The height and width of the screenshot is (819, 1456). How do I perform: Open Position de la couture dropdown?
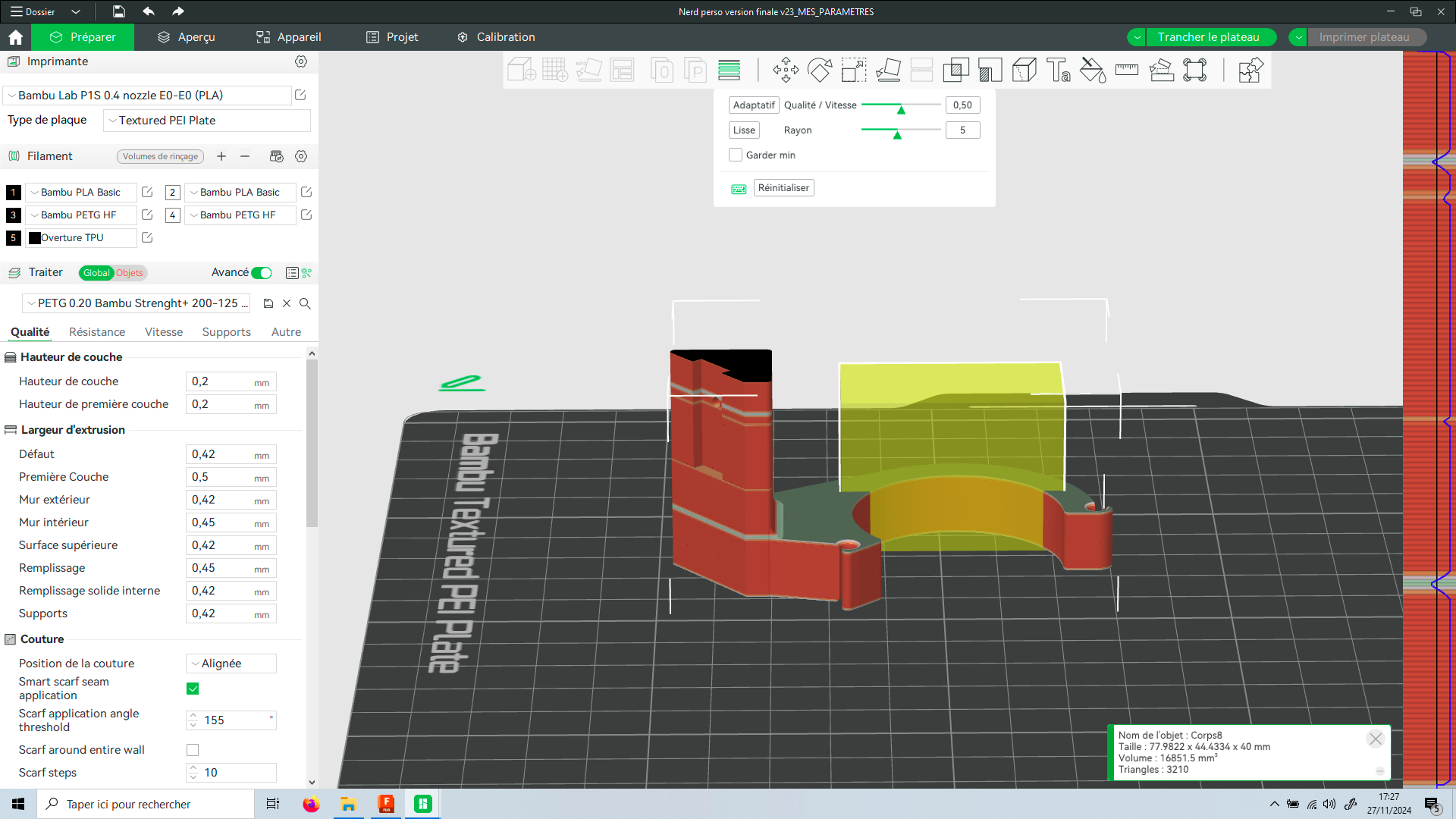point(231,664)
